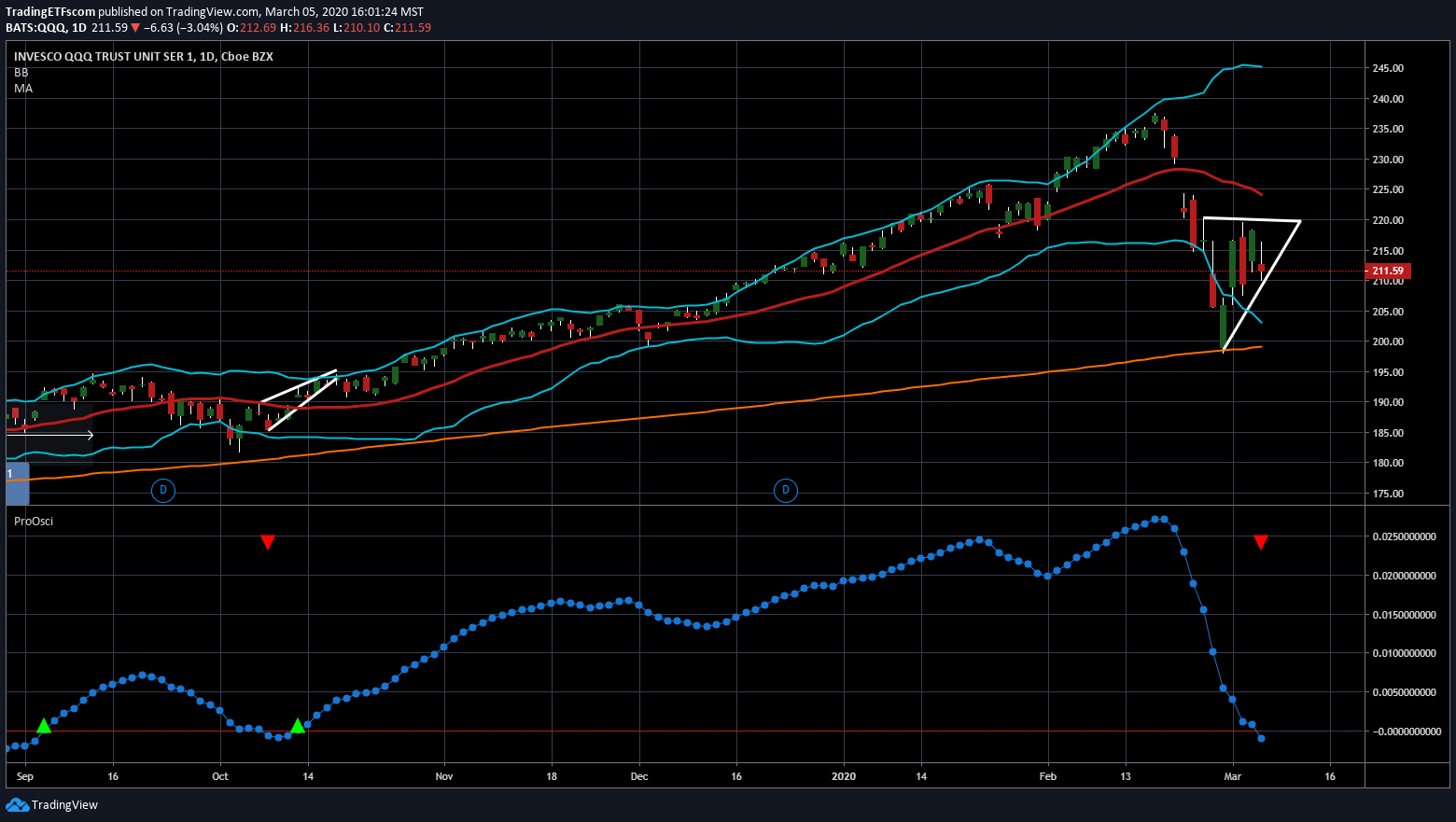
Task: Click the dividend marker below the December candles
Action: point(786,490)
